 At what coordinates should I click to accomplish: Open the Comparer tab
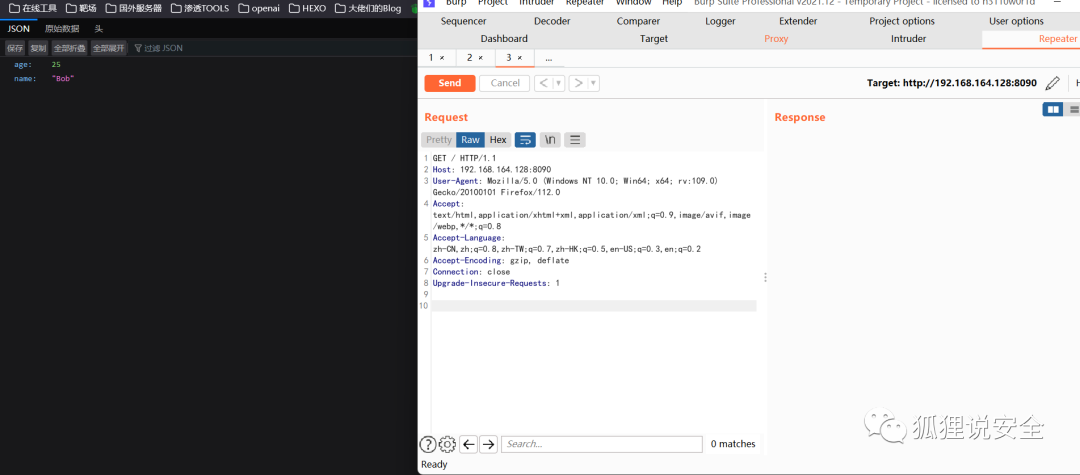click(638, 21)
